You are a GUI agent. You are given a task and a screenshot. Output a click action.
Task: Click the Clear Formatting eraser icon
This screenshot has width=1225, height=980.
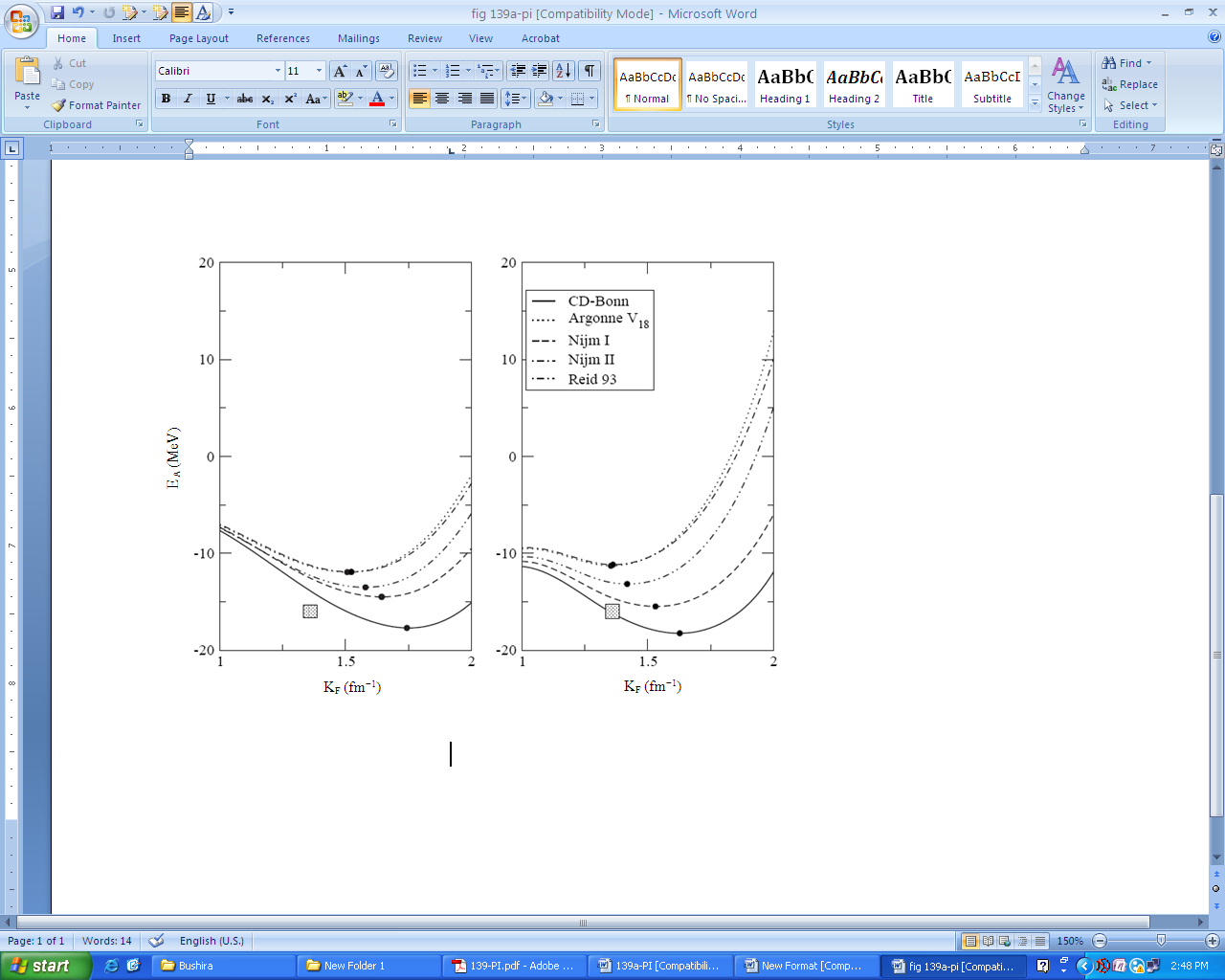coord(387,71)
